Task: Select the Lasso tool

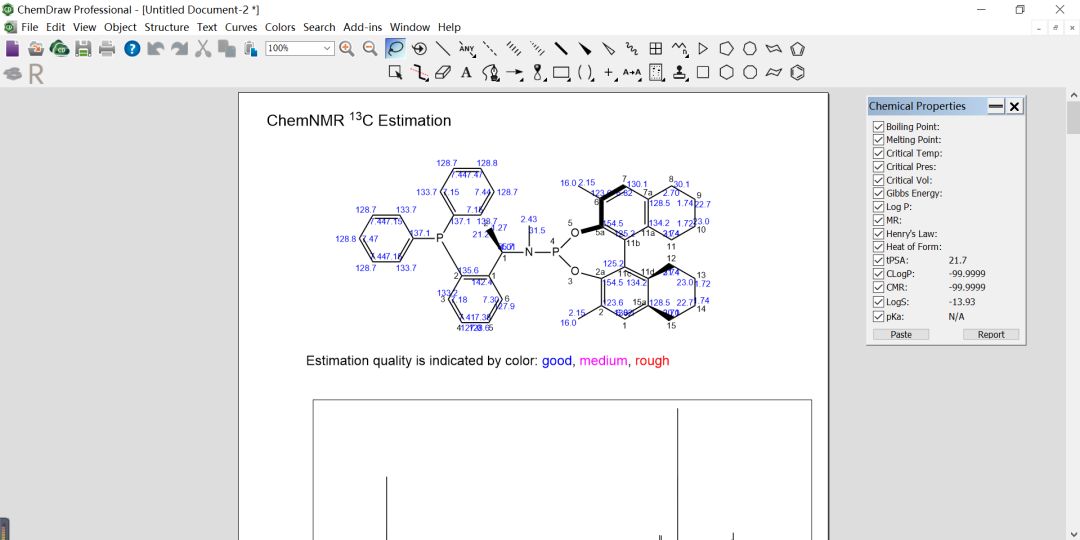Action: tap(395, 48)
